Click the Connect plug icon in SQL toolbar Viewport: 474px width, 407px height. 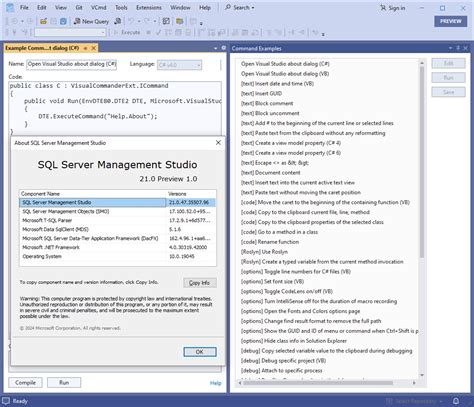[14, 32]
